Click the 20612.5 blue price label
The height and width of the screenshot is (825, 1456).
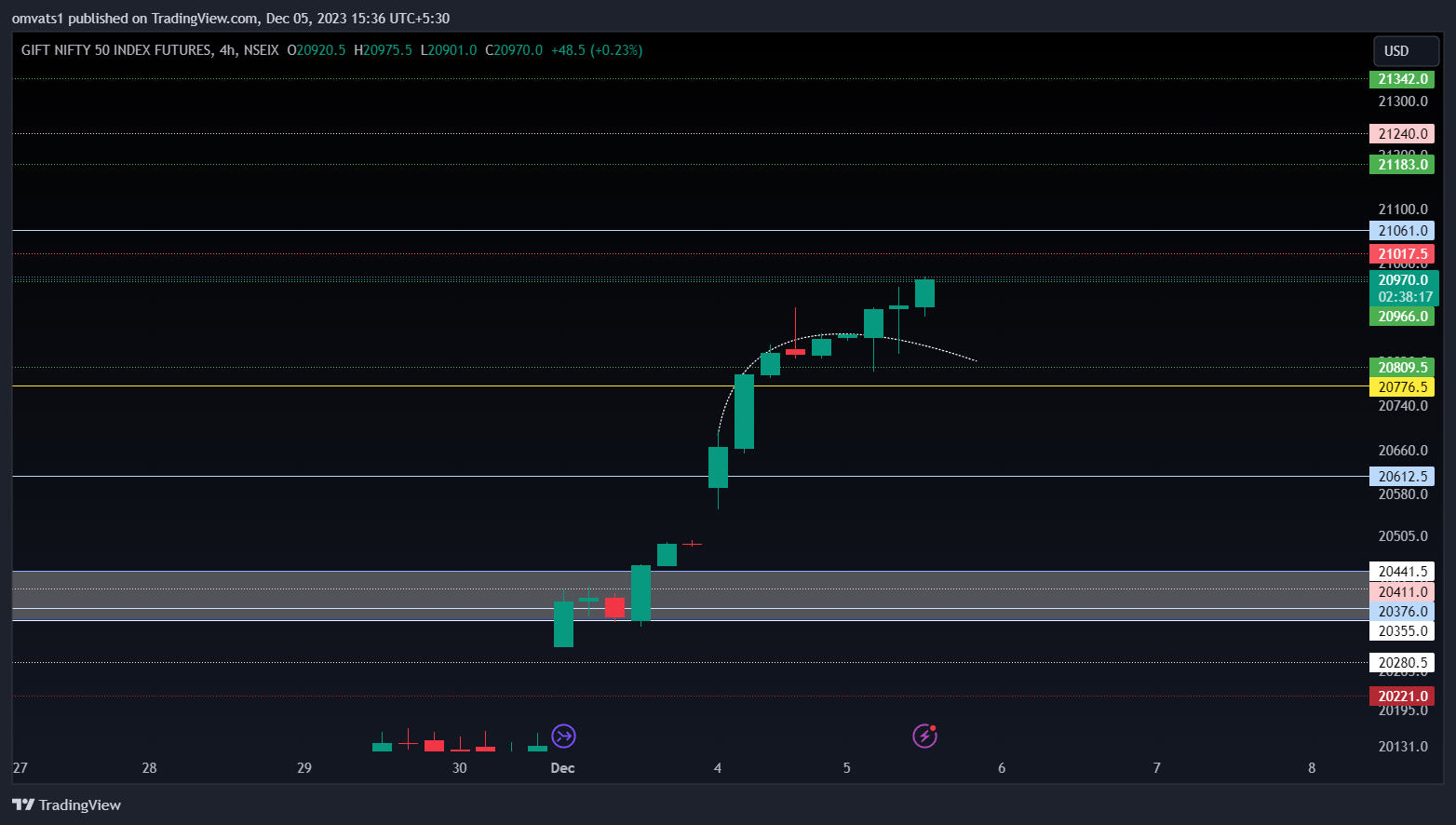(x=1402, y=477)
